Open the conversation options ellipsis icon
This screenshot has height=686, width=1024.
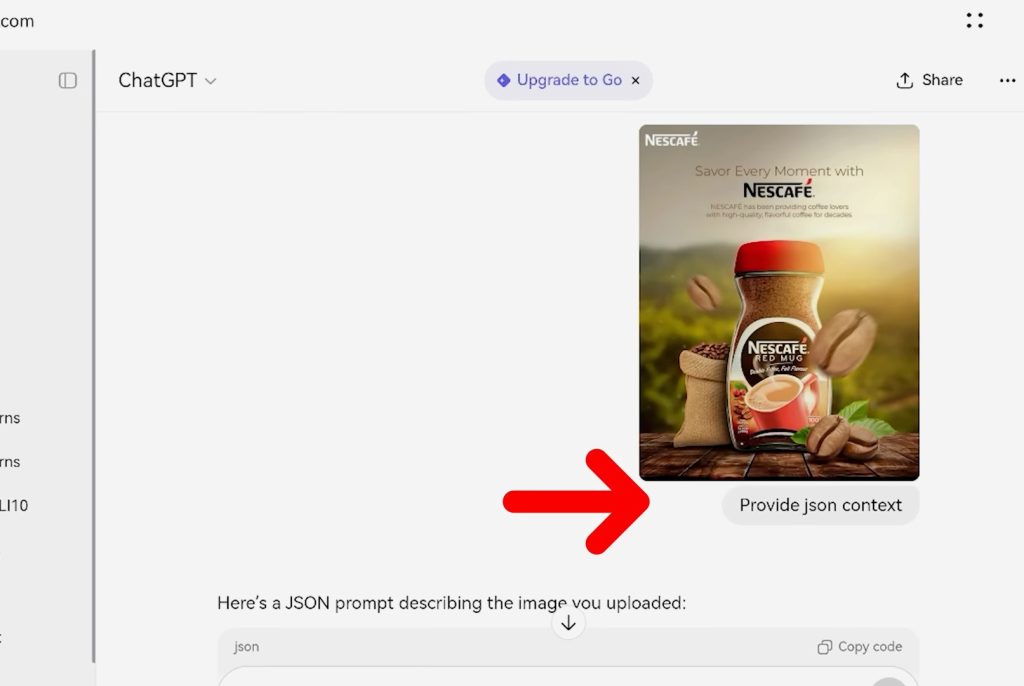tap(1008, 80)
